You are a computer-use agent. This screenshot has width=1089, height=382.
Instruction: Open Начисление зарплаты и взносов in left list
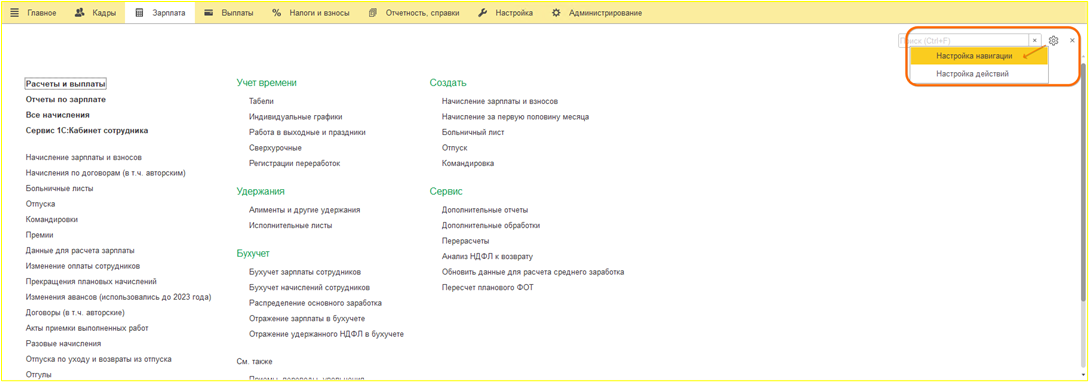[x=83, y=158]
